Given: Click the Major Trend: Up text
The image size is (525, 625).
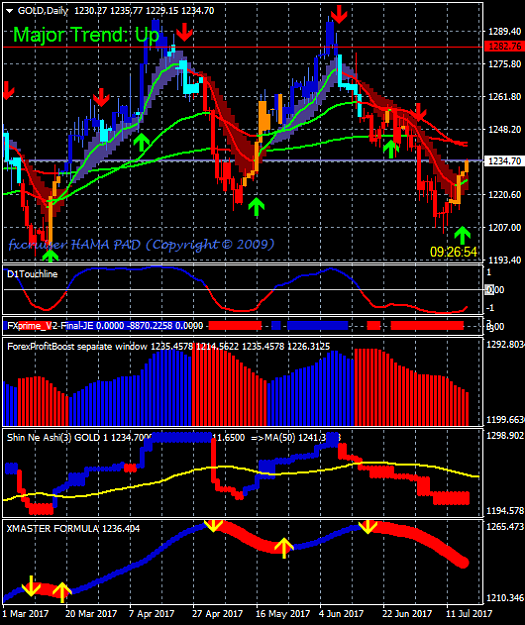Looking at the screenshot, I should click(86, 35).
